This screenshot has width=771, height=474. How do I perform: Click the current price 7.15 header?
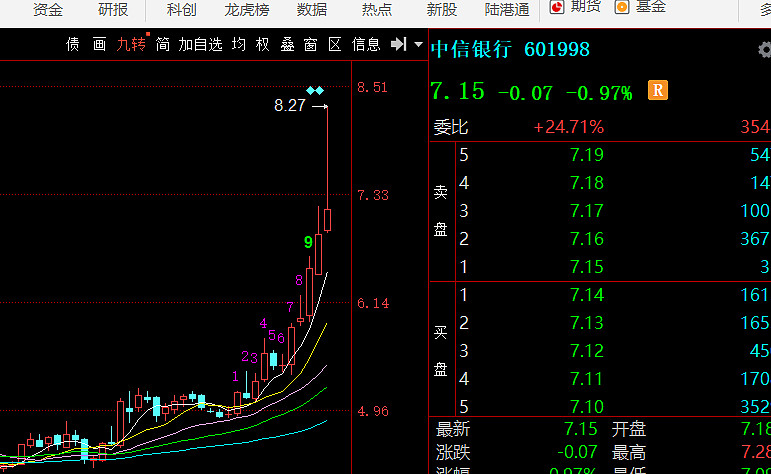(457, 91)
